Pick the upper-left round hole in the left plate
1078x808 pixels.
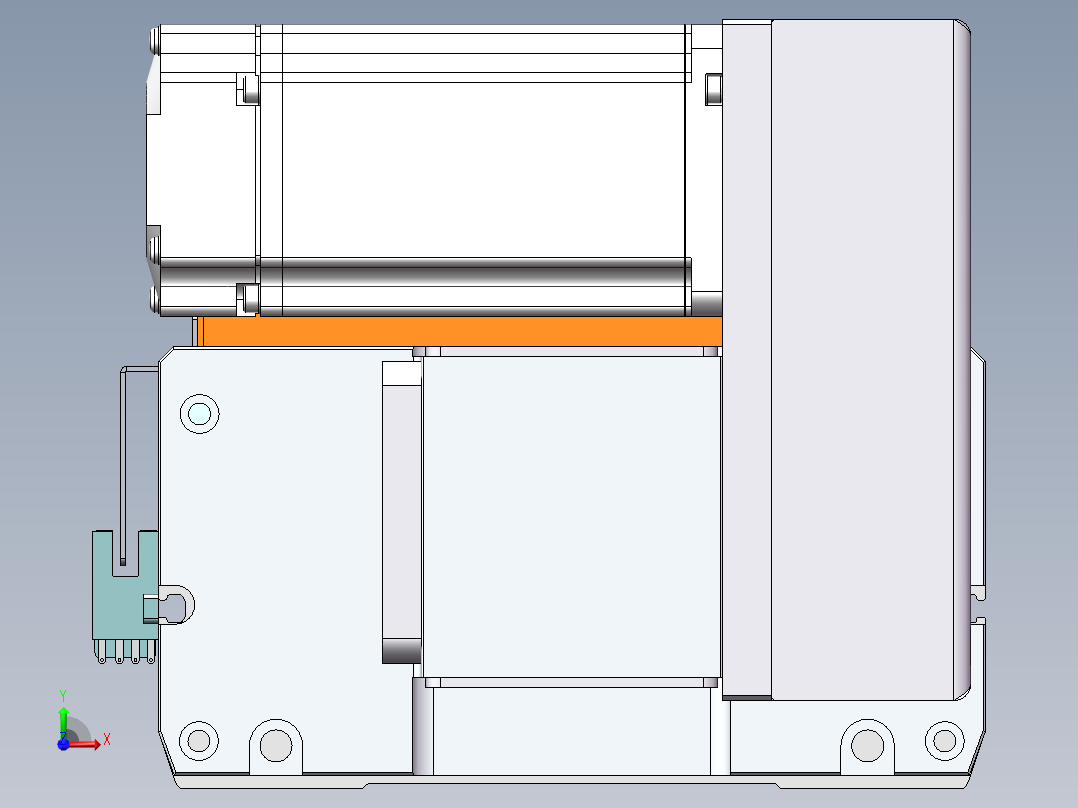pos(199,414)
